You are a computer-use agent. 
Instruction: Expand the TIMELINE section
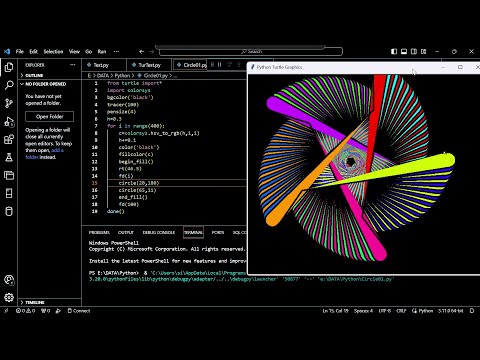click(x=50, y=302)
